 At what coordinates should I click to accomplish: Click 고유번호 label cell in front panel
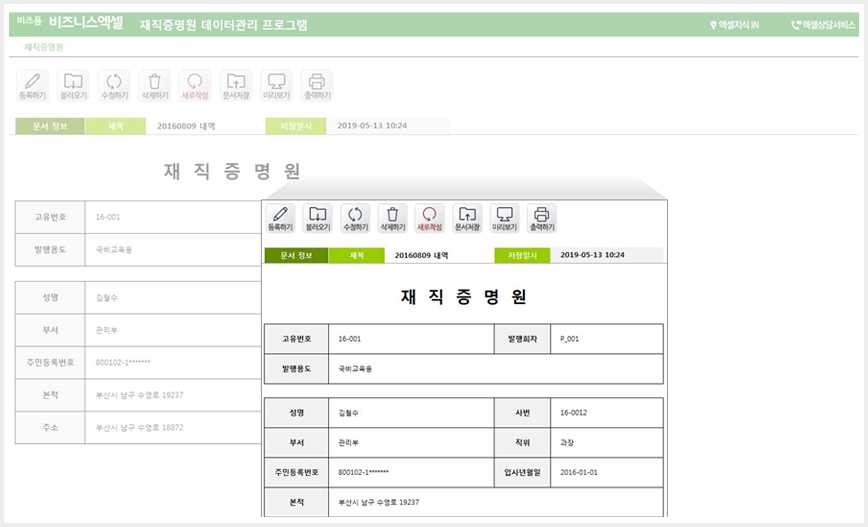[296, 339]
